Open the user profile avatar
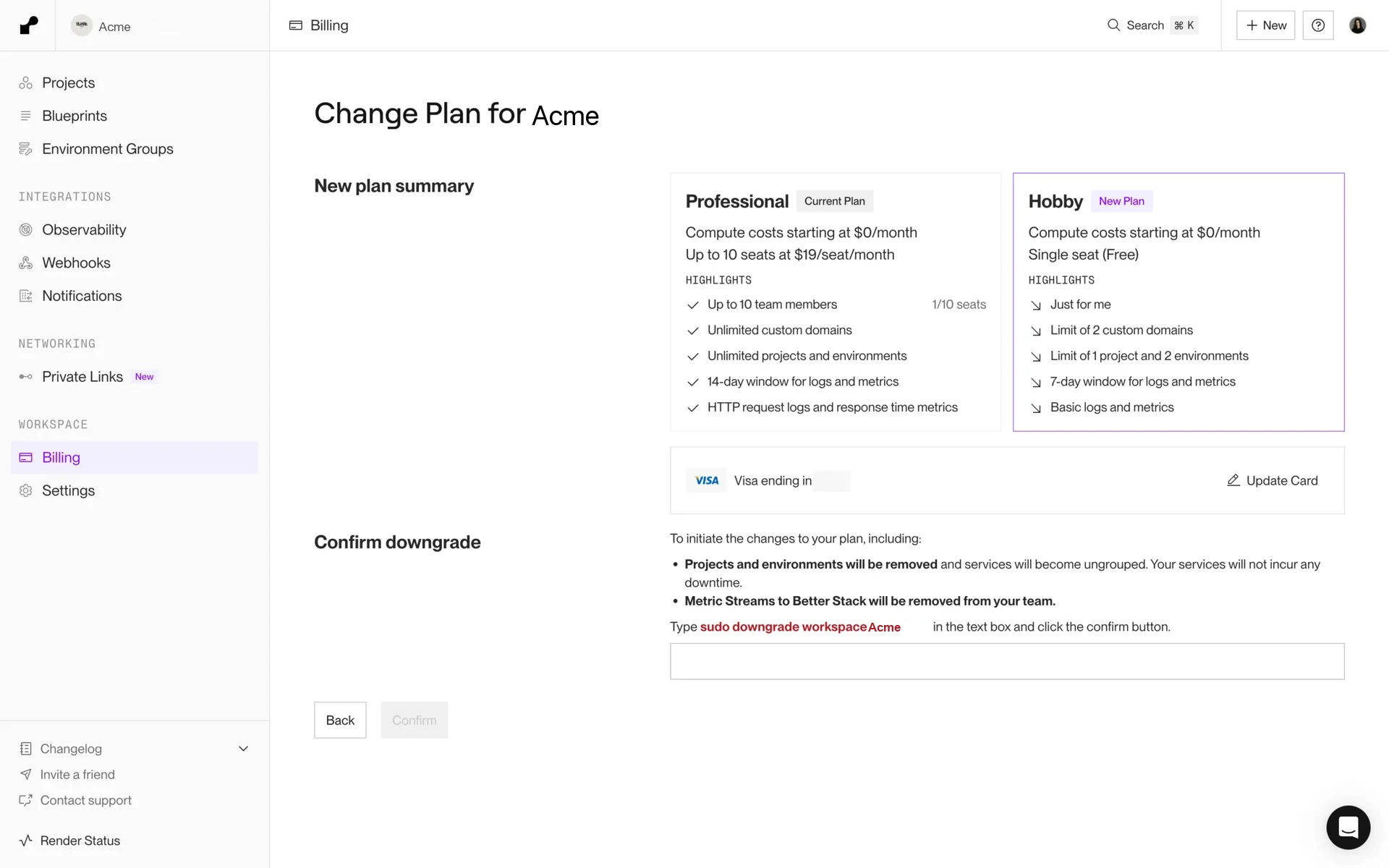Viewport: 1389px width, 868px height. pos(1357,25)
